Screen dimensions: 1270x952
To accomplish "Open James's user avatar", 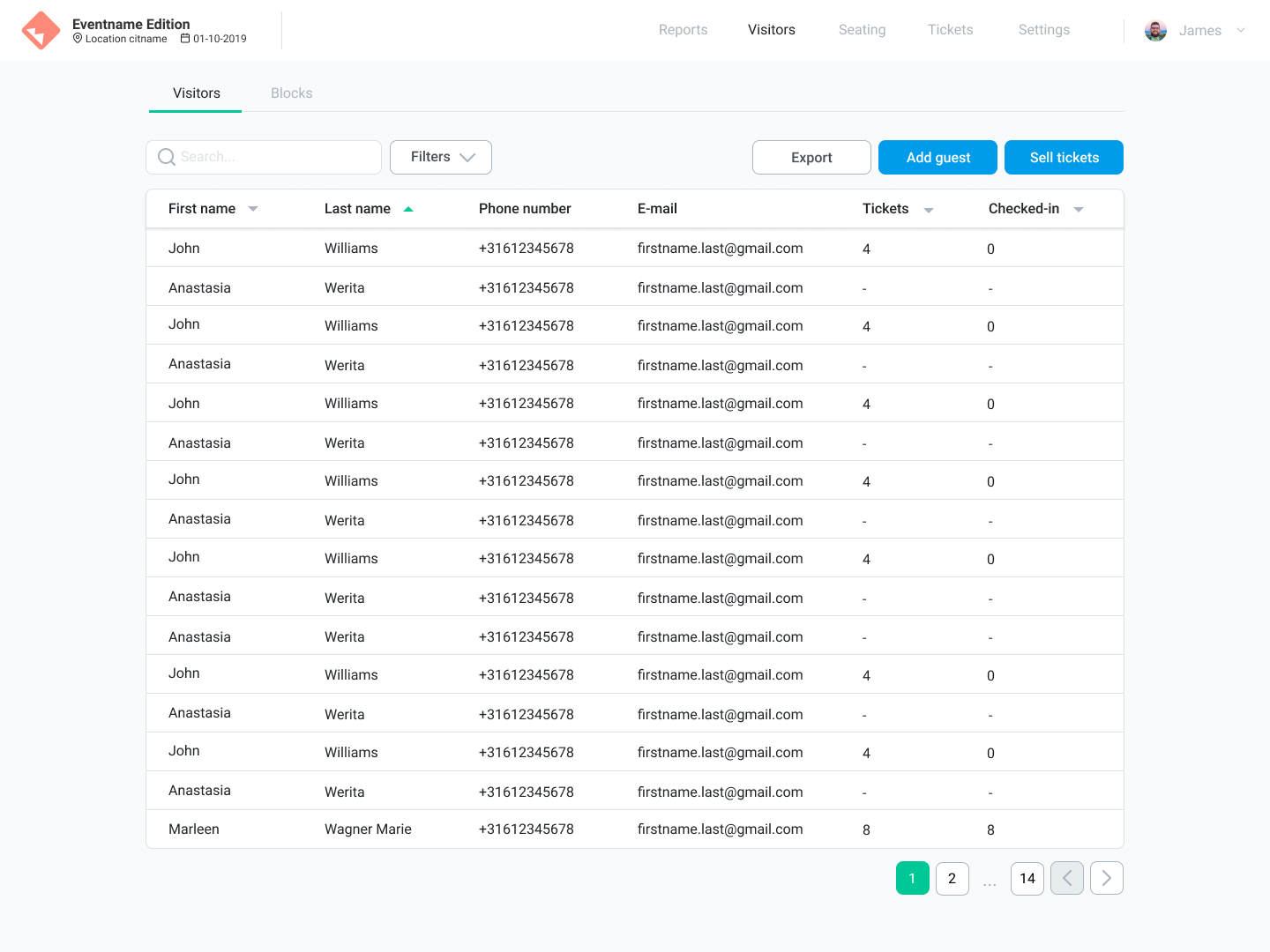I will 1155,31.
